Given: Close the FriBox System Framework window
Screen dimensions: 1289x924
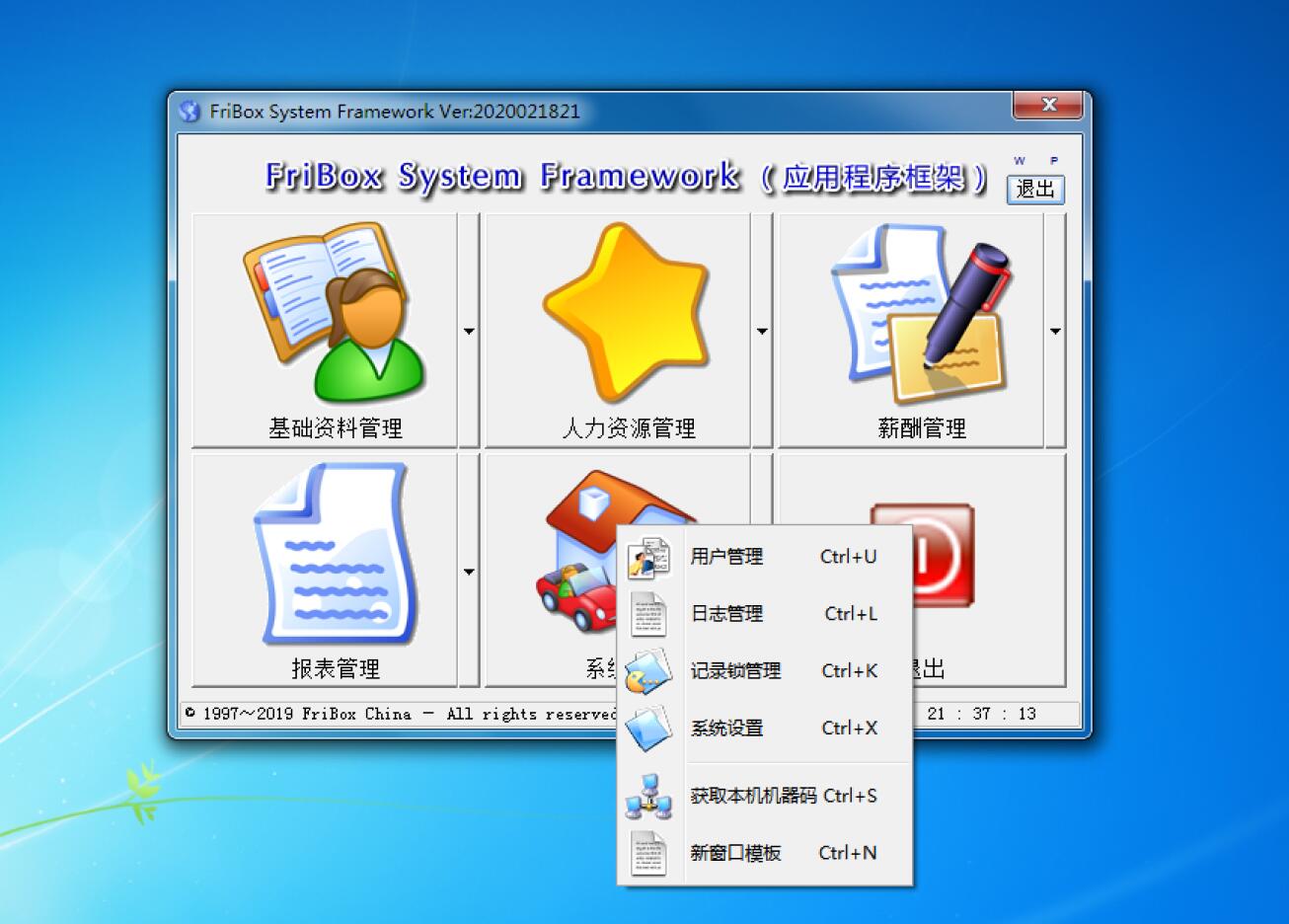Looking at the screenshot, I should (x=1049, y=105).
